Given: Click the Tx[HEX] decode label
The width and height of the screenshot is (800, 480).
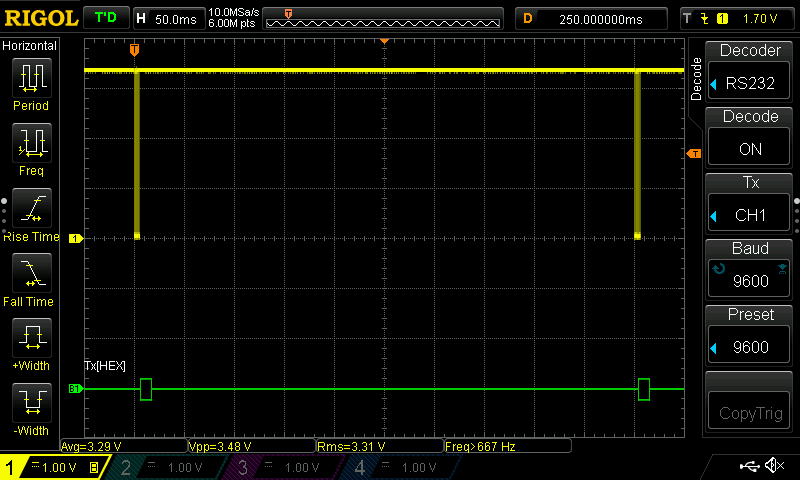Looking at the screenshot, I should coord(105,365).
